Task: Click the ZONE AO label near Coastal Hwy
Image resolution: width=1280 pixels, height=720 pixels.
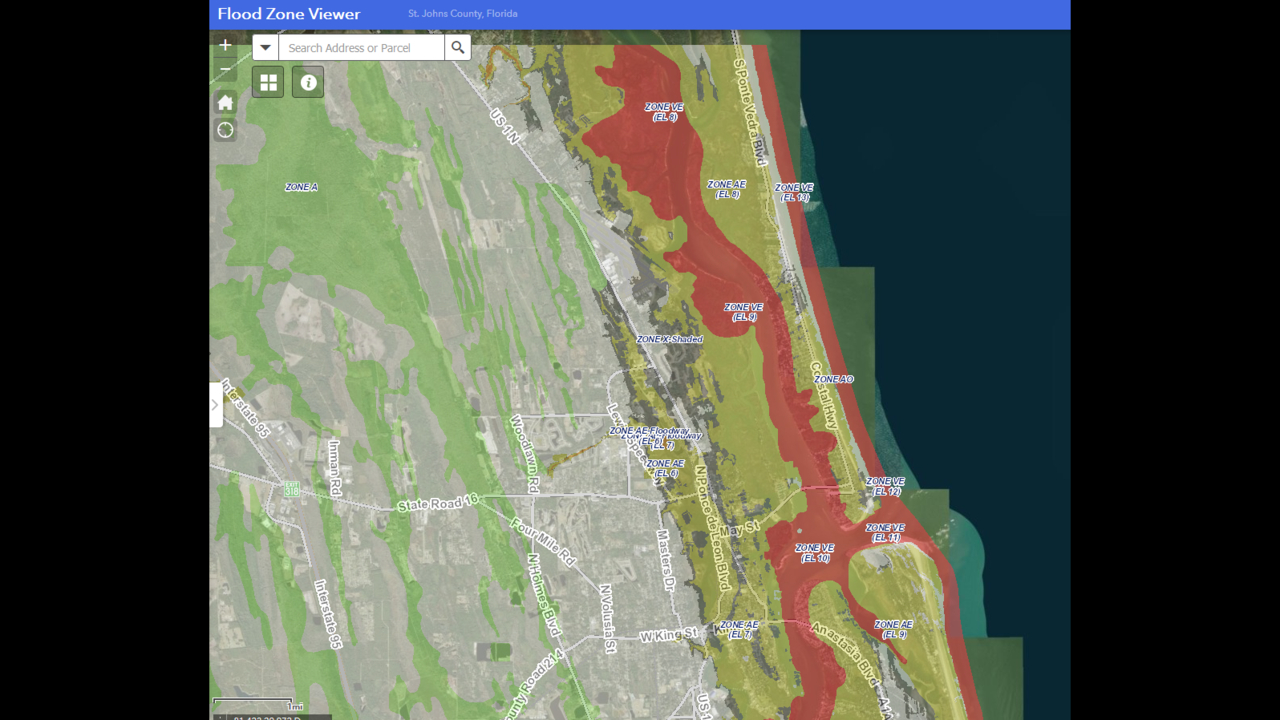Action: (x=833, y=380)
